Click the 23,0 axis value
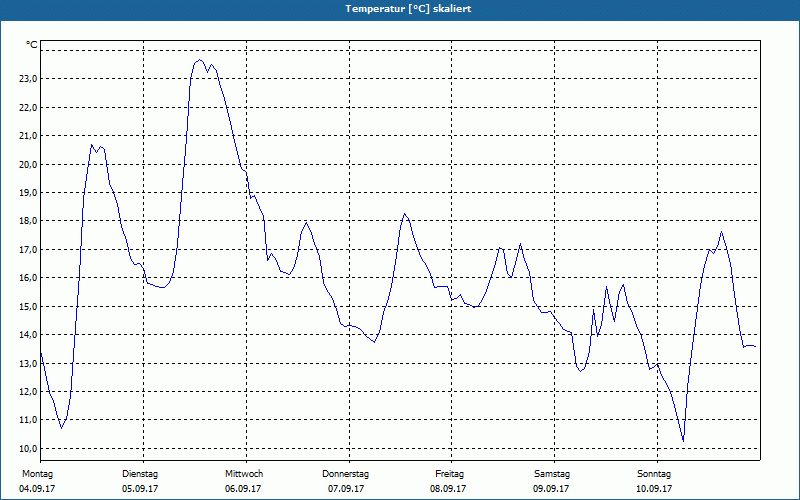 point(29,79)
